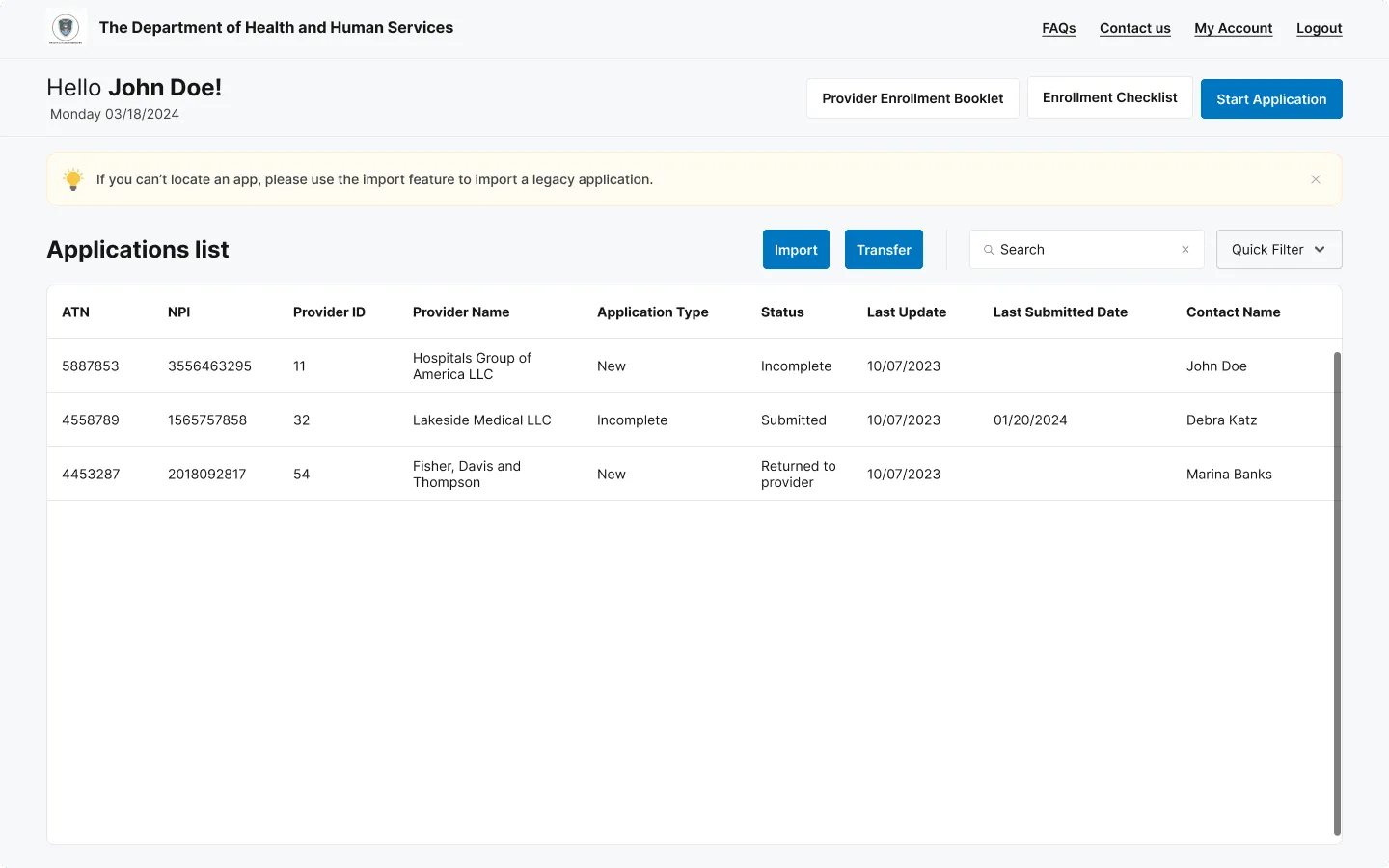Click Hospitals Group of America LLC
The width and height of the screenshot is (1389, 868).
pos(472,366)
